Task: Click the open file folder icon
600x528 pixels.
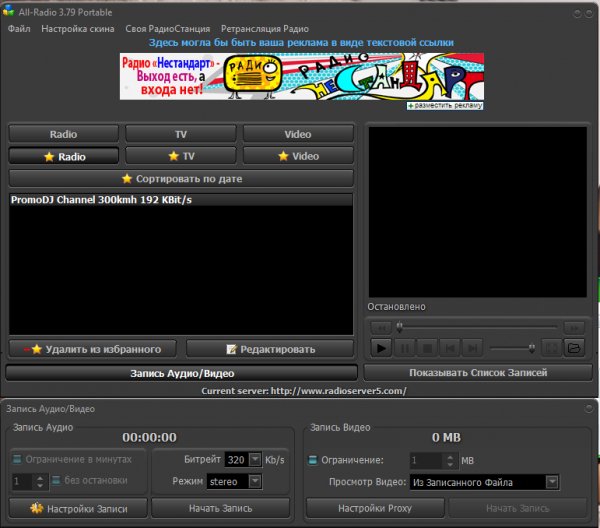Action: [x=574, y=348]
